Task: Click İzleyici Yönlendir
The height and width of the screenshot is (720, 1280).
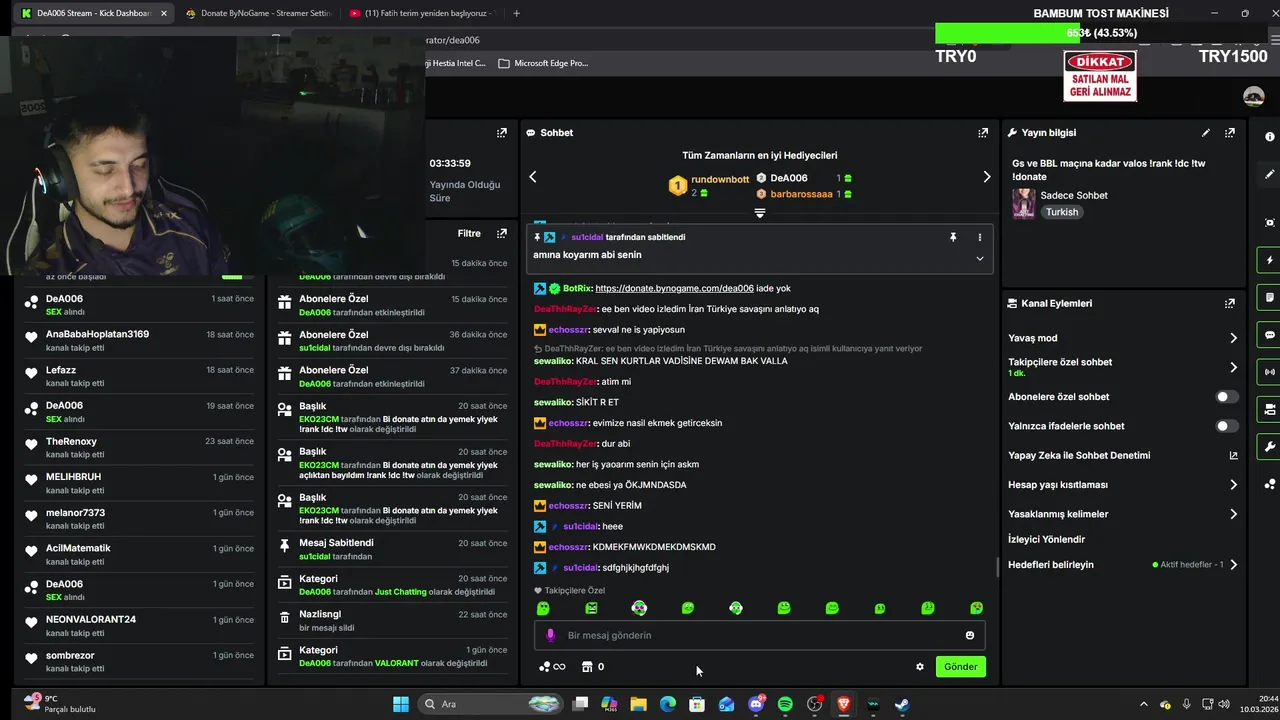Action: point(1046,539)
